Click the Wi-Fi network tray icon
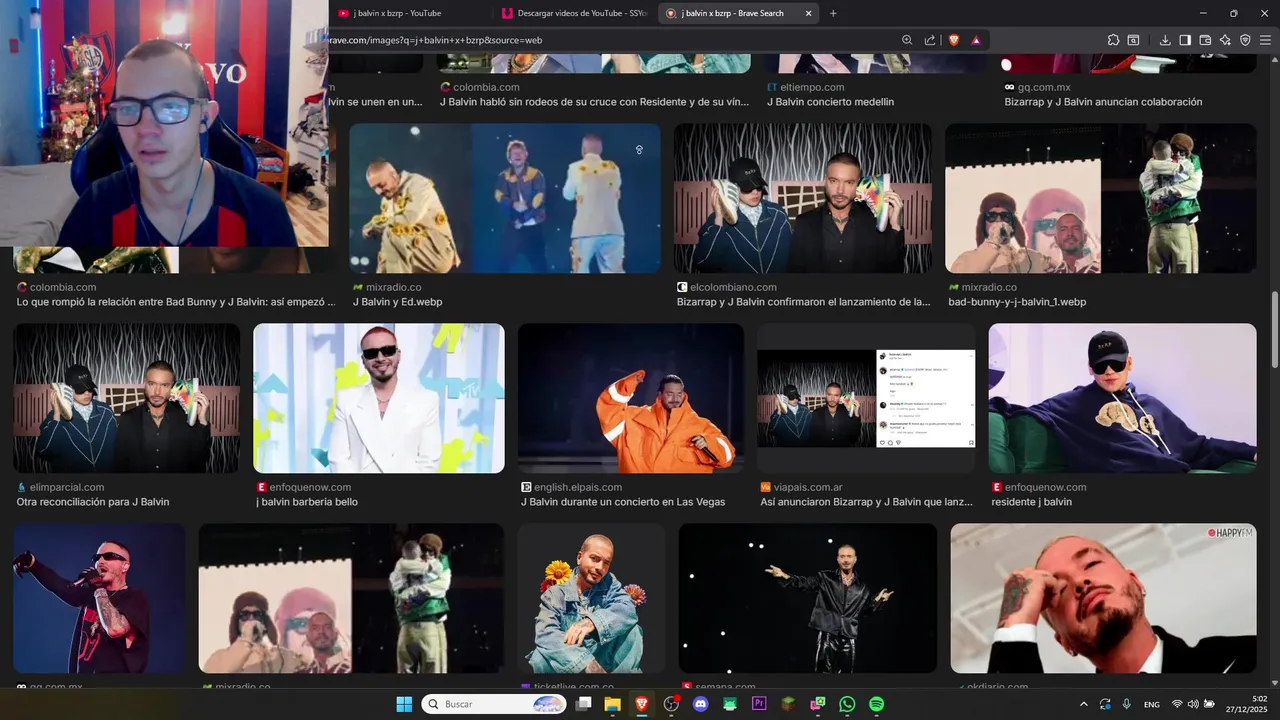1280x720 pixels. (1177, 704)
